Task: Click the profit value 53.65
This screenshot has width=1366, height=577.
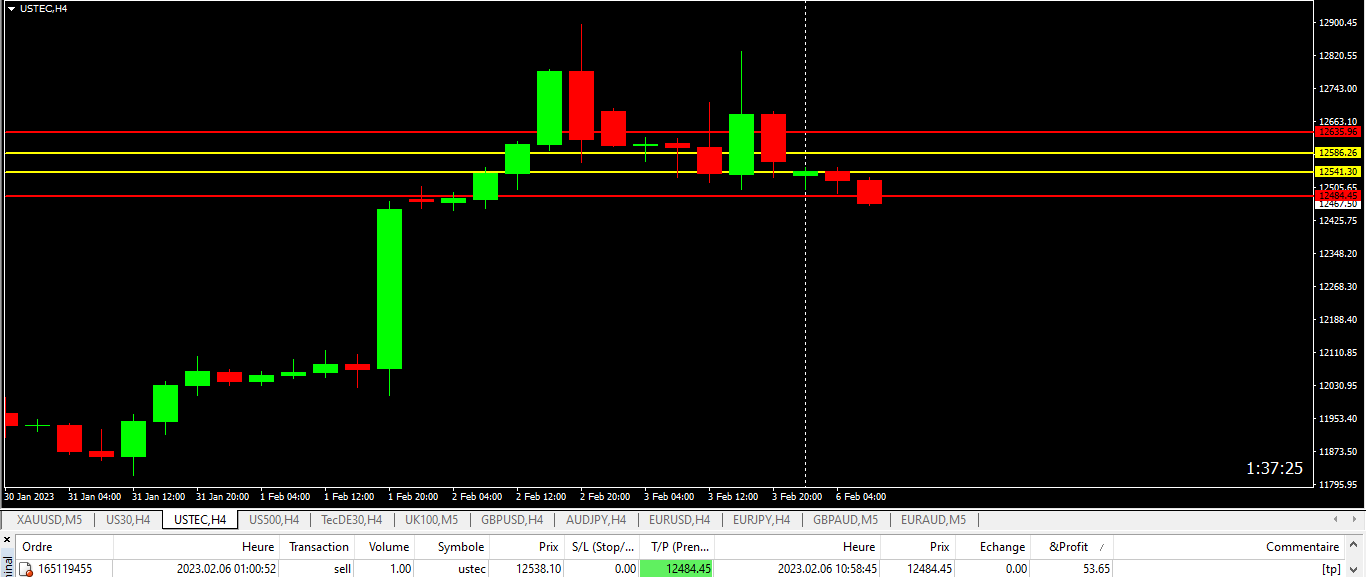Action: (x=1095, y=569)
